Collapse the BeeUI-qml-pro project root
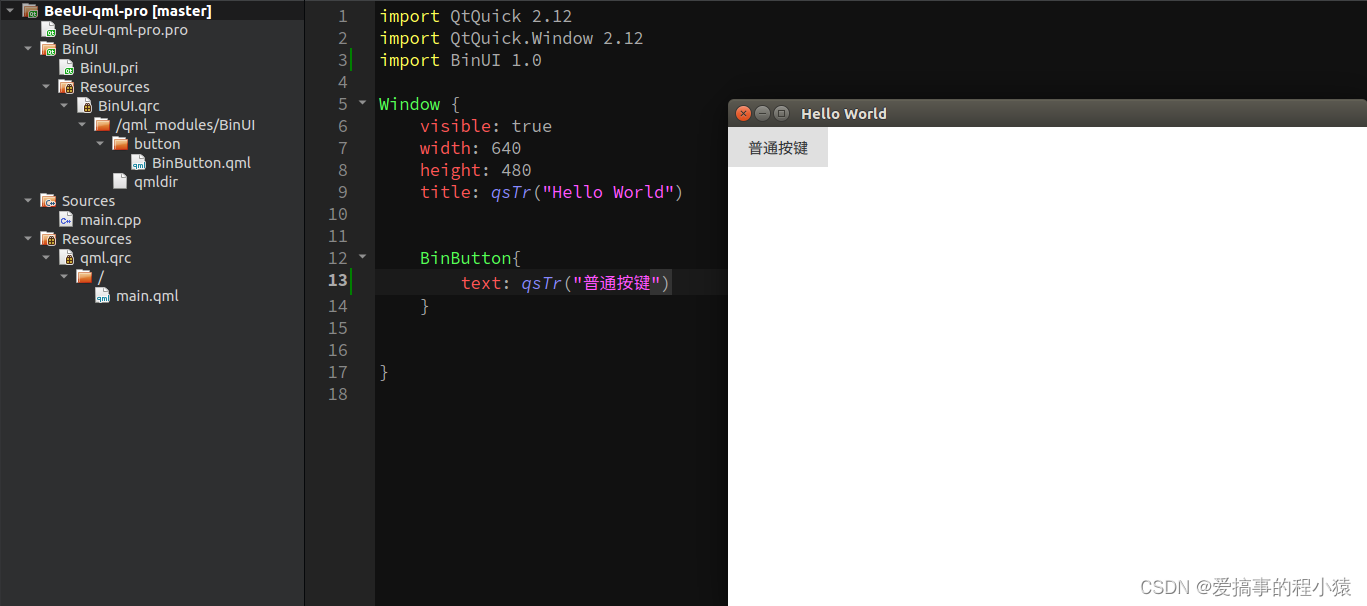The height and width of the screenshot is (606, 1367). (x=10, y=11)
